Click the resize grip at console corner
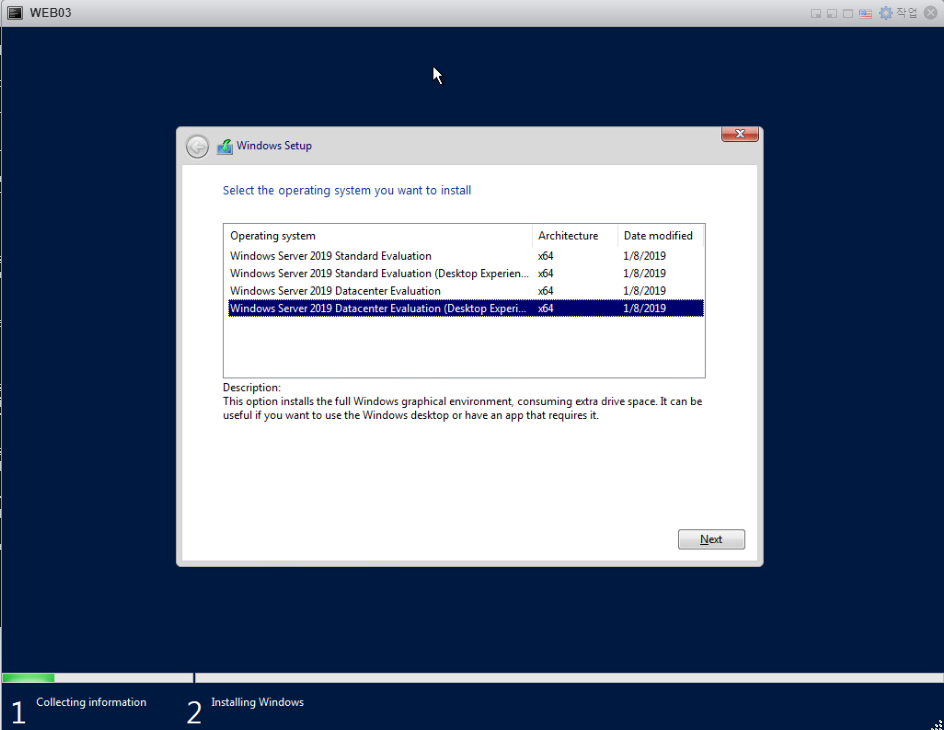 coord(937,725)
